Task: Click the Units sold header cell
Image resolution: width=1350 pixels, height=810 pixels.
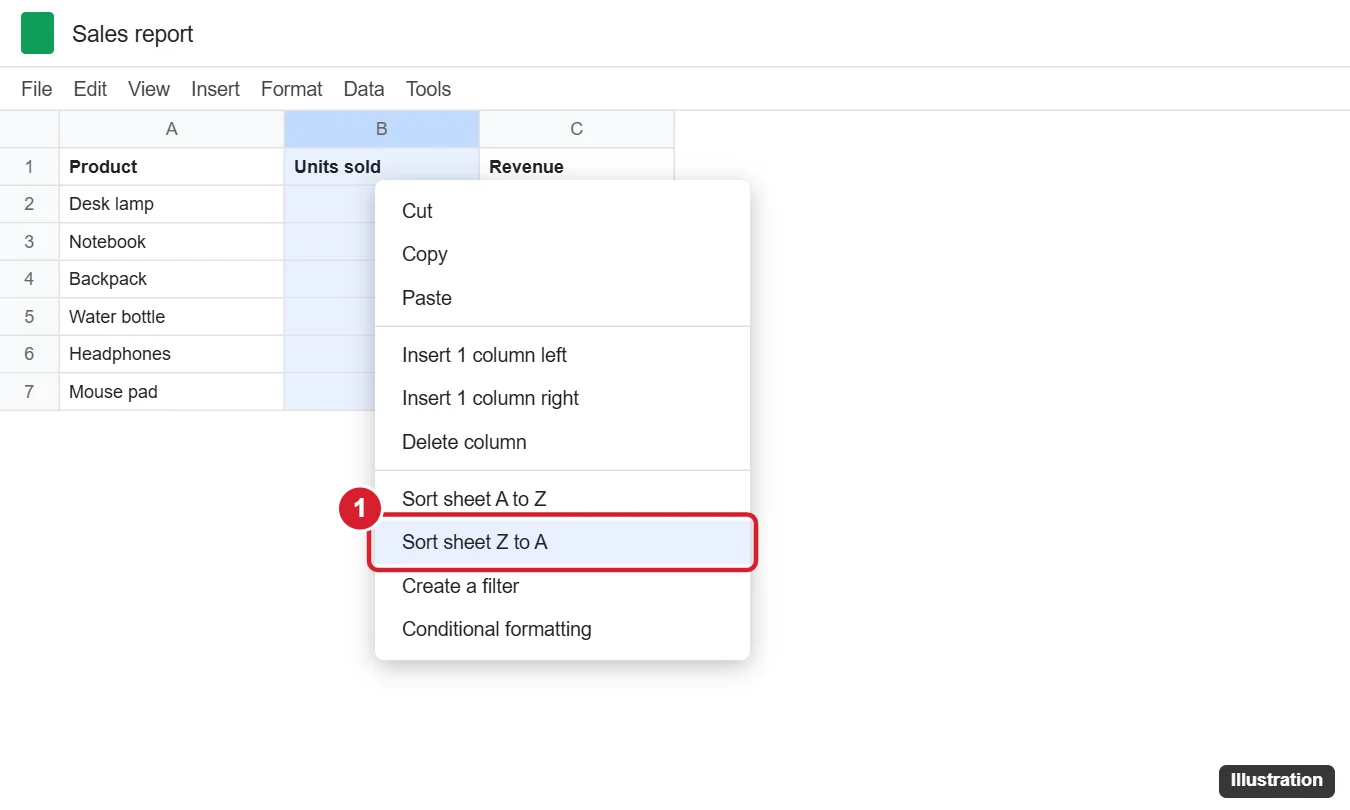Action: 382,167
